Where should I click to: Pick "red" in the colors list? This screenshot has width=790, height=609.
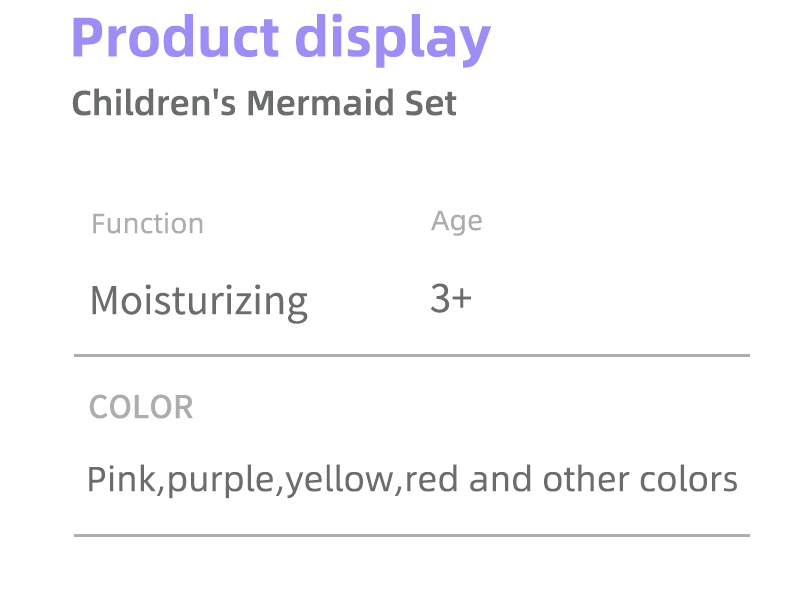click(433, 480)
